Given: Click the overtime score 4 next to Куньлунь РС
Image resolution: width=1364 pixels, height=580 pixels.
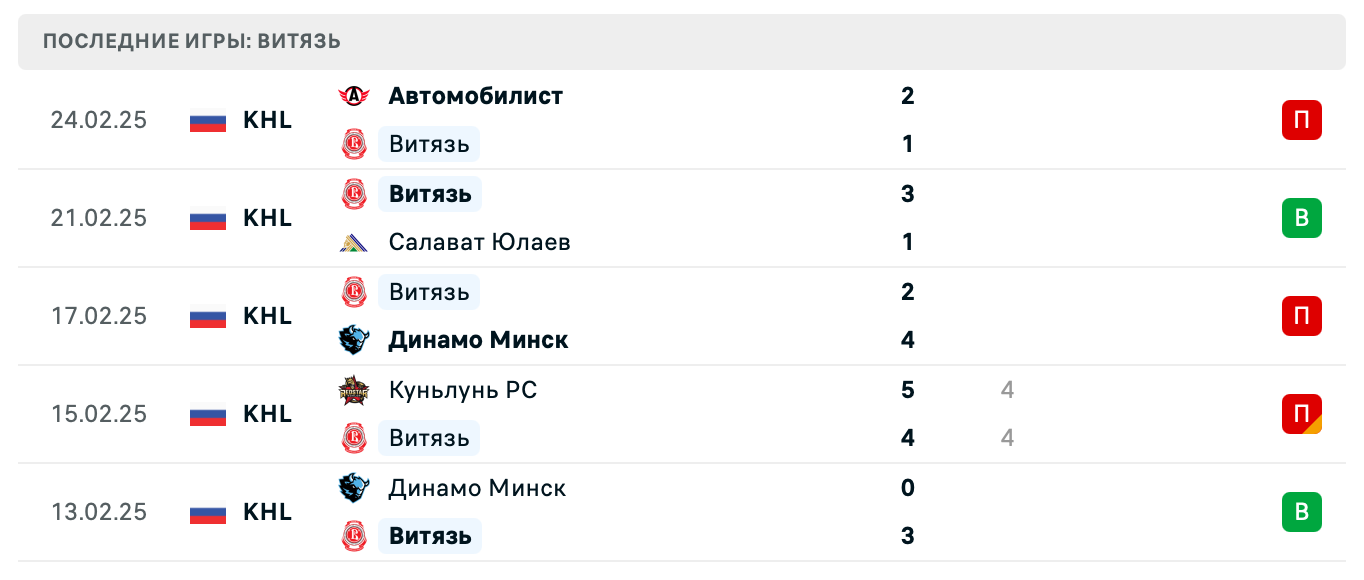Looking at the screenshot, I should pos(1007,390).
